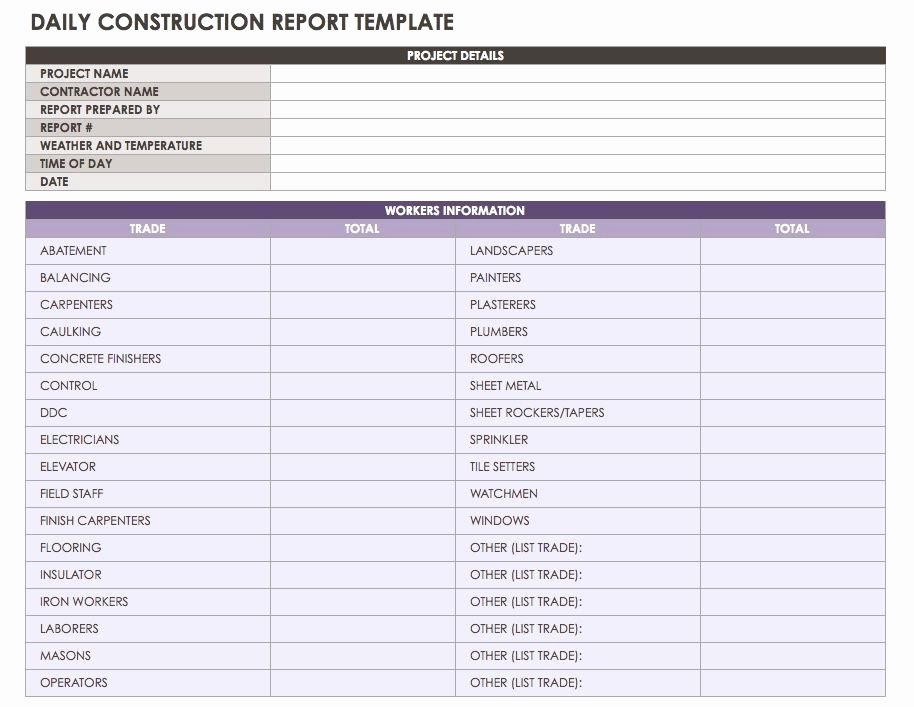This screenshot has width=914, height=707.
Task: Click the Project Name input cell
Action: point(578,73)
